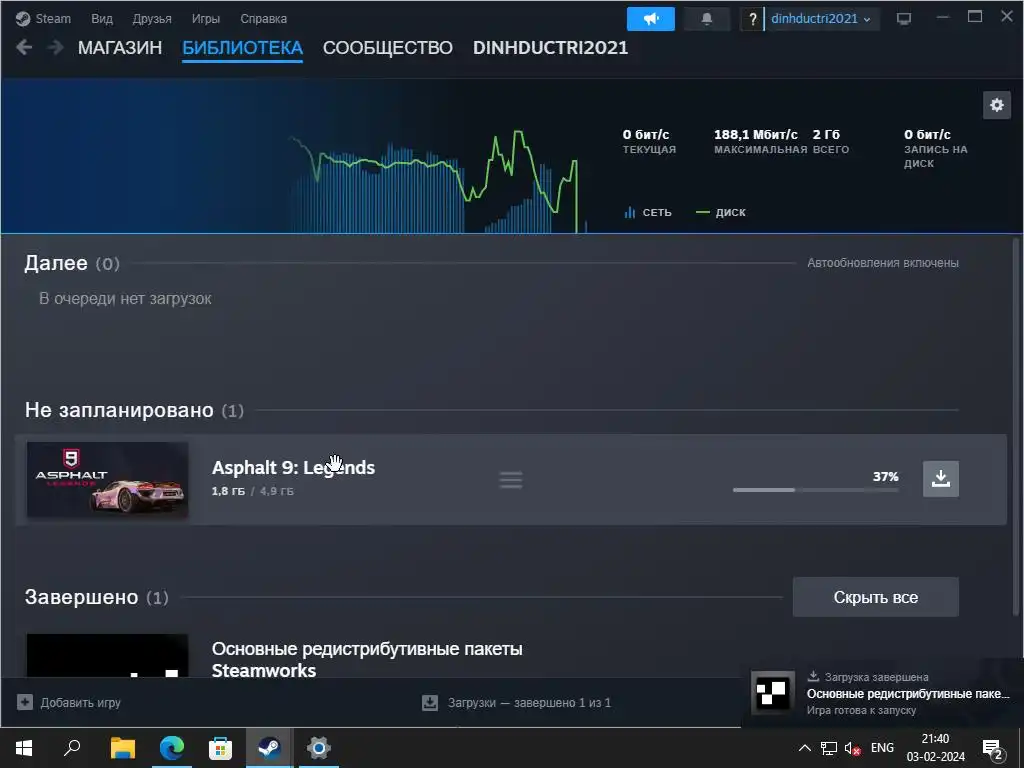Viewport: 1024px width, 768px height.
Task: Click the download icon beside Загрузки
Action: pos(430,703)
